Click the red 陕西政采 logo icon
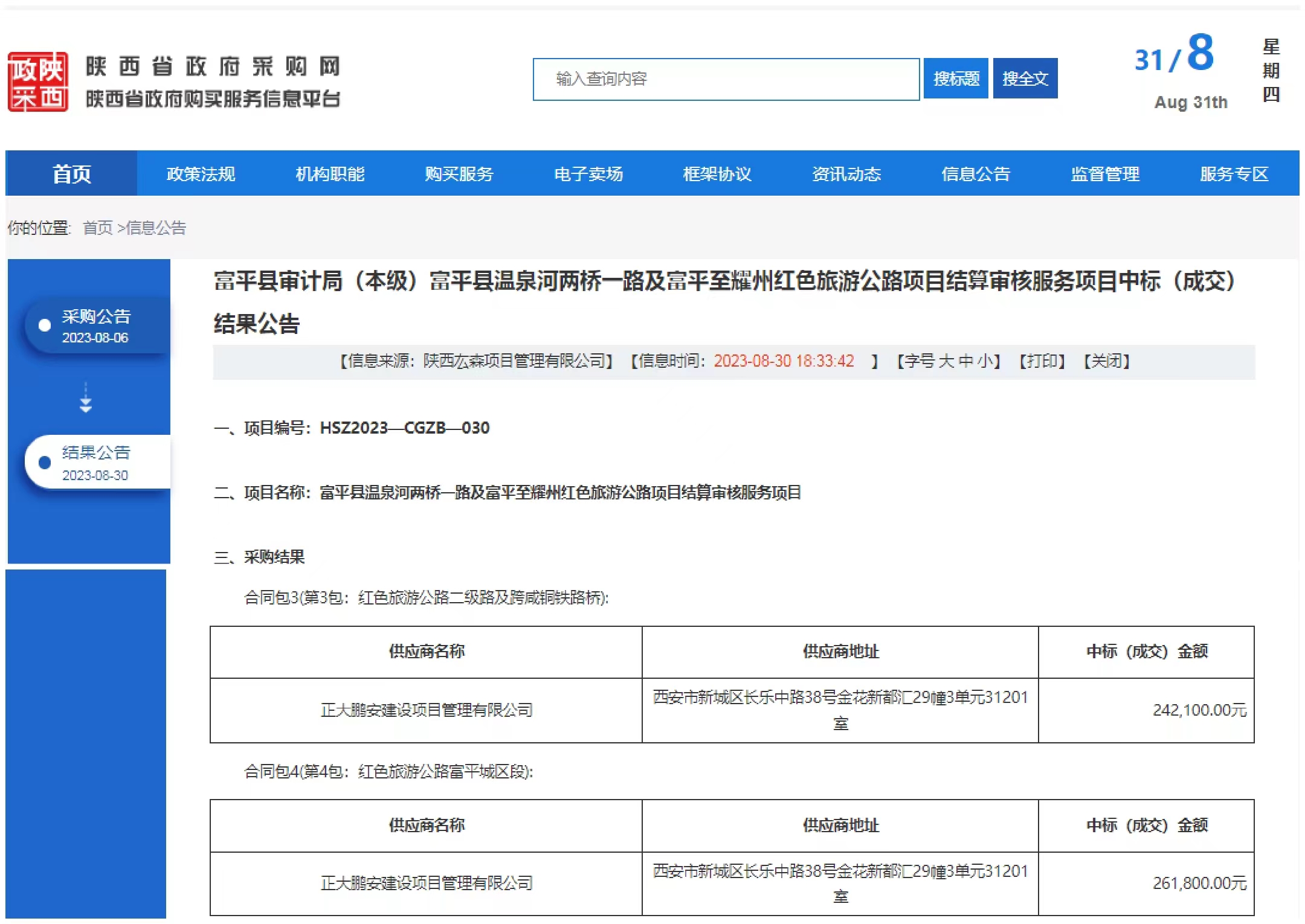The height and width of the screenshot is (924, 1305). [37, 82]
